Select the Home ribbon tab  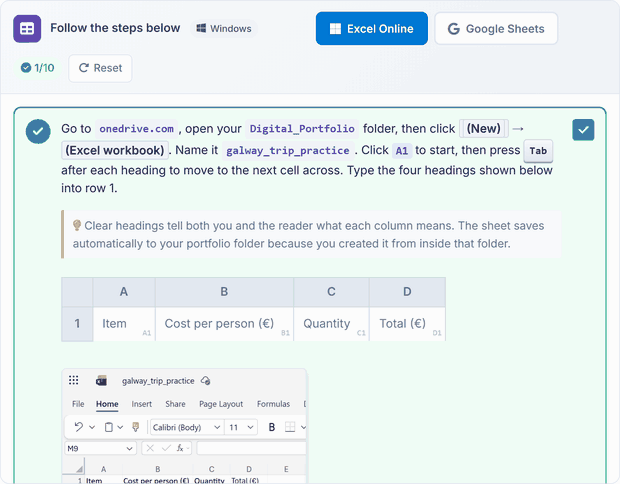pos(107,404)
